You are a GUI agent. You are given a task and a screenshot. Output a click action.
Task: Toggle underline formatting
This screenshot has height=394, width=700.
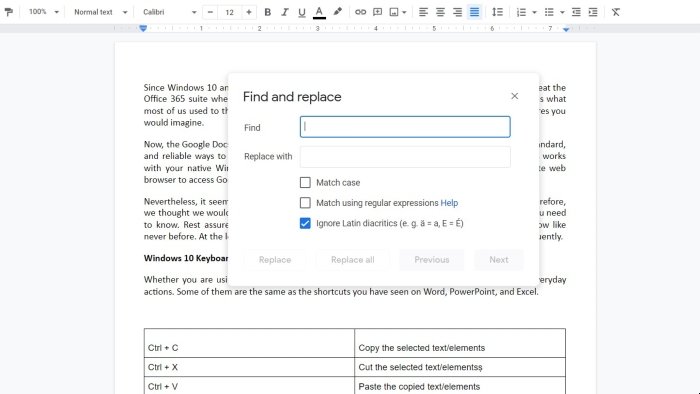(x=302, y=12)
